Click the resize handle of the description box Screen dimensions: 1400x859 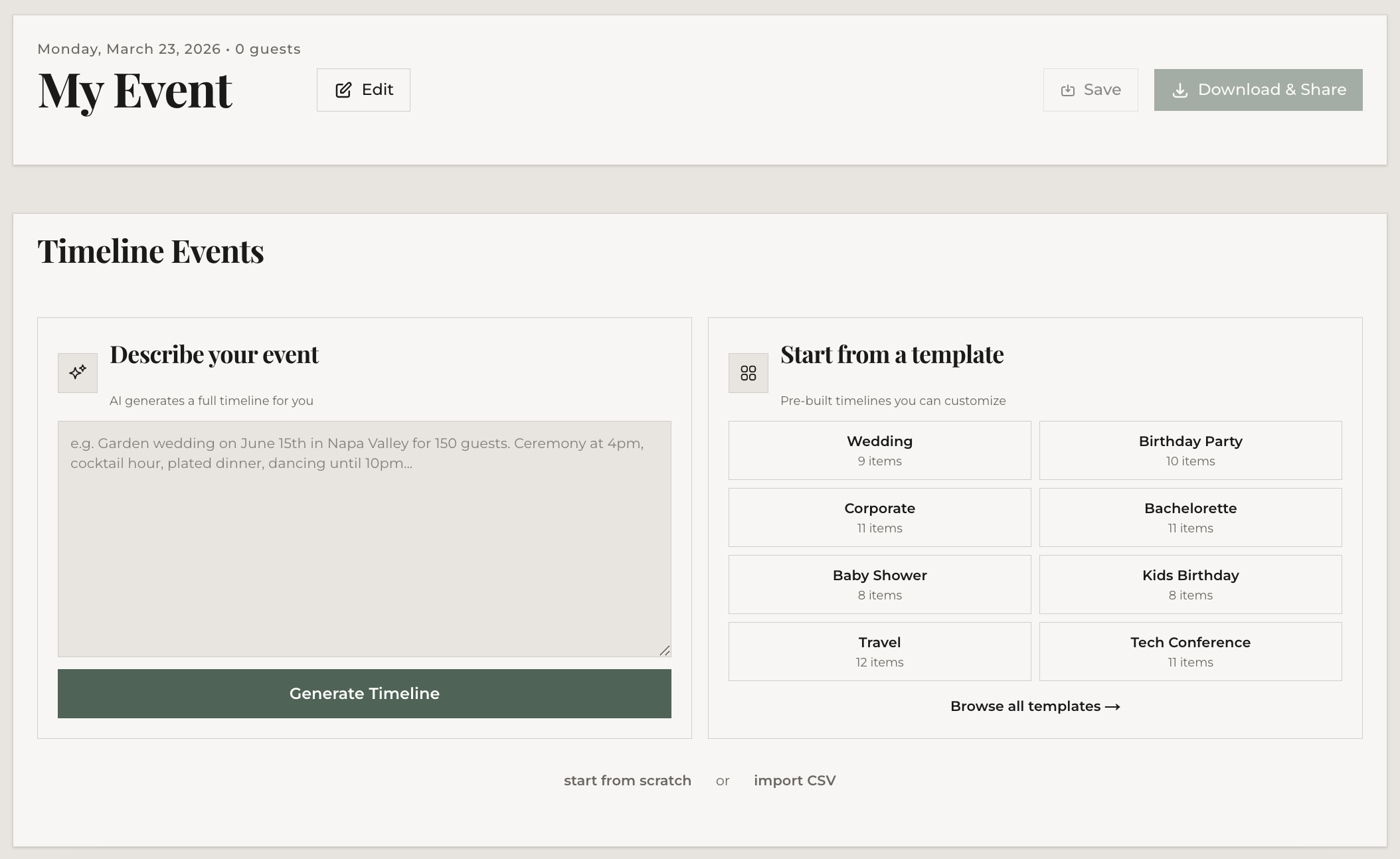tap(665, 651)
